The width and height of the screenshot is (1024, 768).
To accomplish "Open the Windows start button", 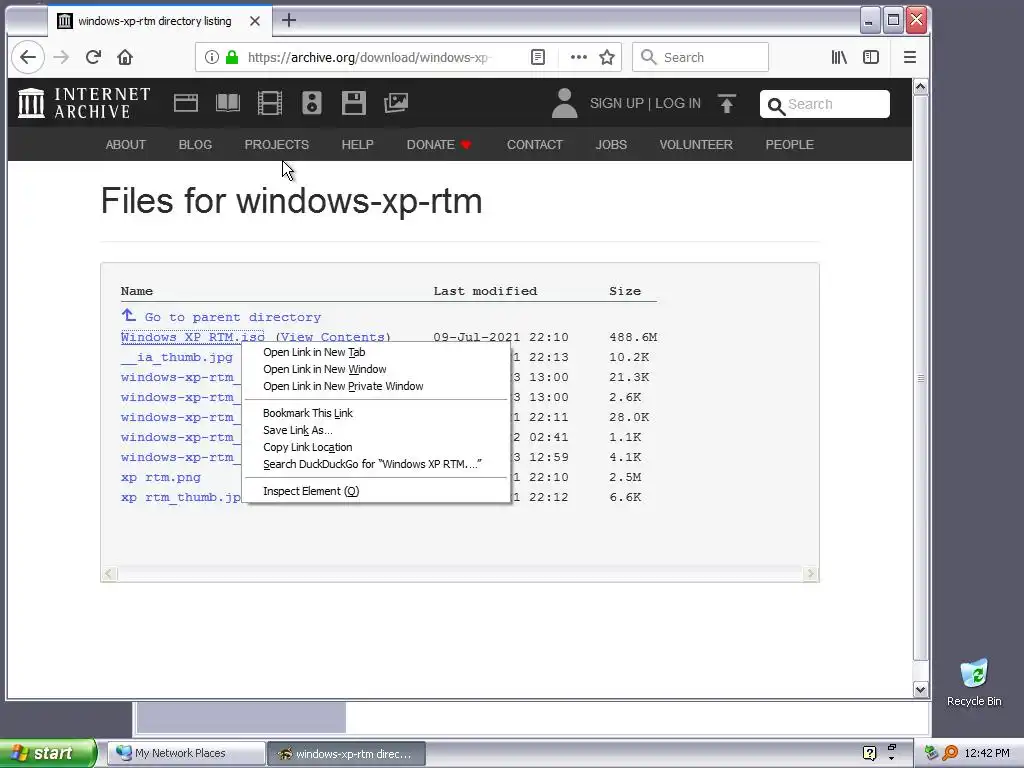I will pyautogui.click(x=48, y=753).
